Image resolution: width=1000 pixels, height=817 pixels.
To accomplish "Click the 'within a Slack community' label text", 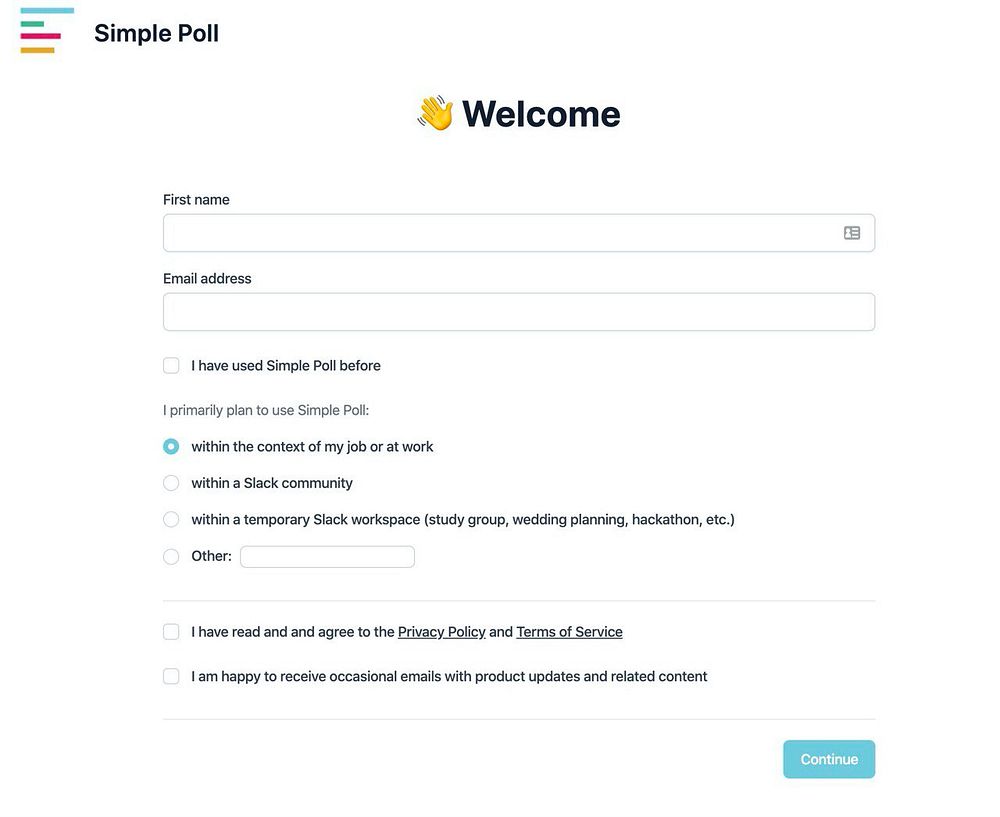I will tap(272, 483).
